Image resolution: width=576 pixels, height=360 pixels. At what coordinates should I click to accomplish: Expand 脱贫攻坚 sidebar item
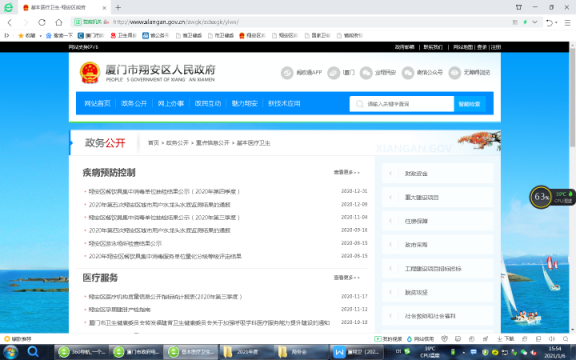pyautogui.click(x=438, y=292)
